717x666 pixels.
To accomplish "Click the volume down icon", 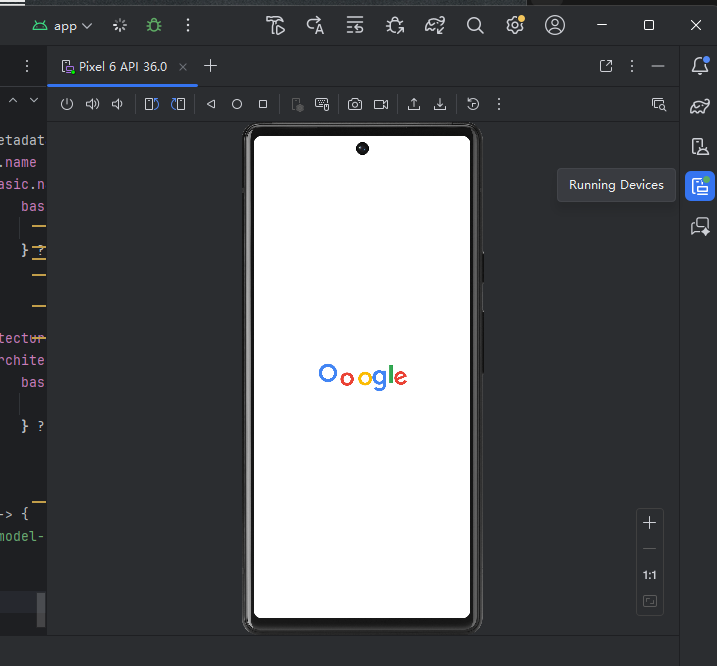I will point(117,104).
